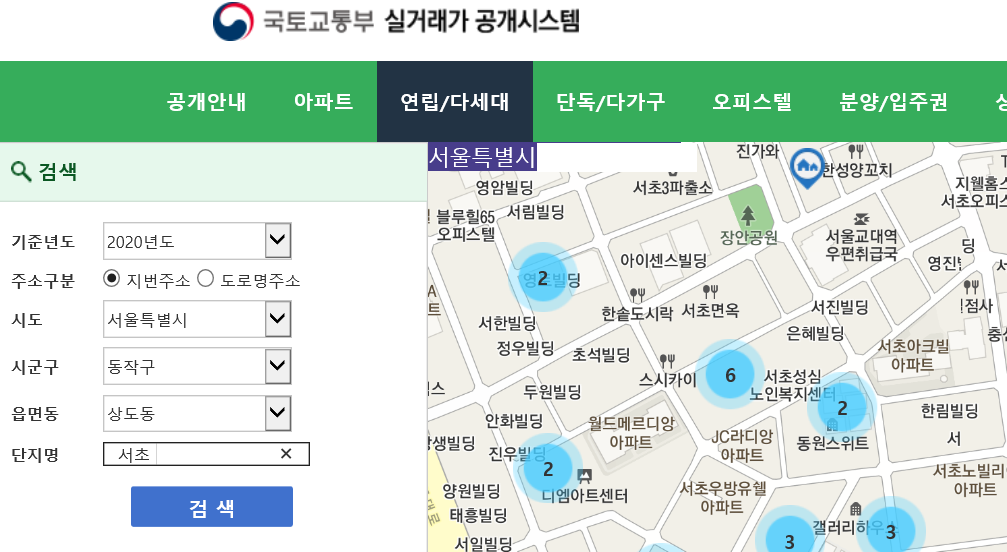Click the post office icon above 서울교대역 우편취급국
The width and height of the screenshot is (1007, 552).
[861, 220]
